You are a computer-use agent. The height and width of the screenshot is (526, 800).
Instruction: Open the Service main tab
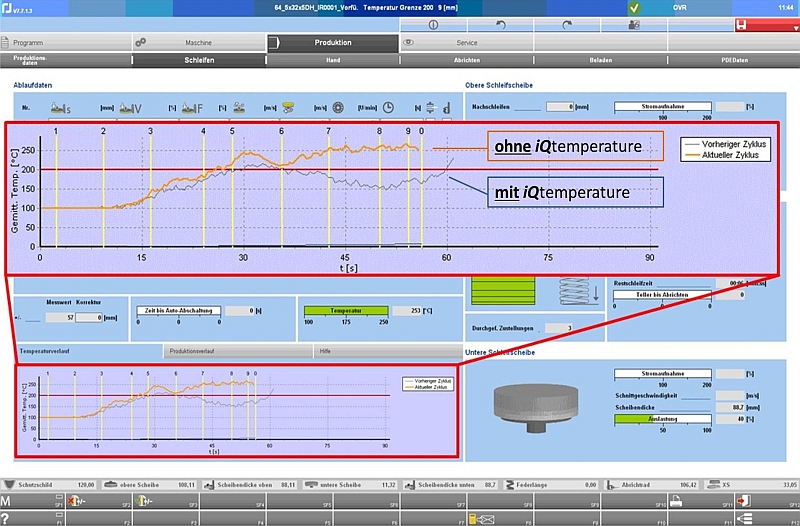tap(466, 43)
